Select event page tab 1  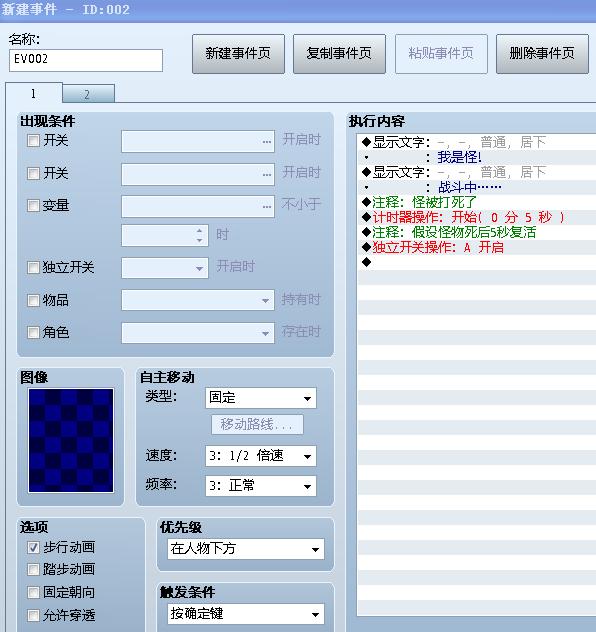click(34, 94)
